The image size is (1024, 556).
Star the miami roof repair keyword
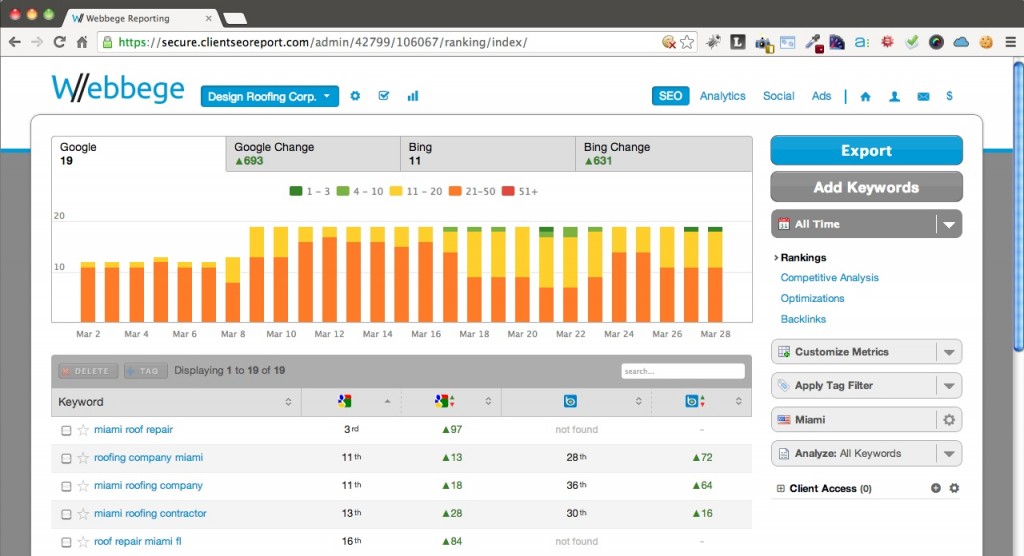(83, 430)
